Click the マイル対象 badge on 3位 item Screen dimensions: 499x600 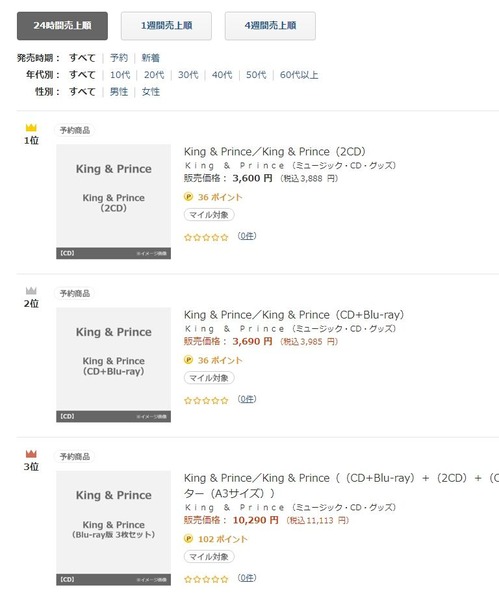(209, 556)
